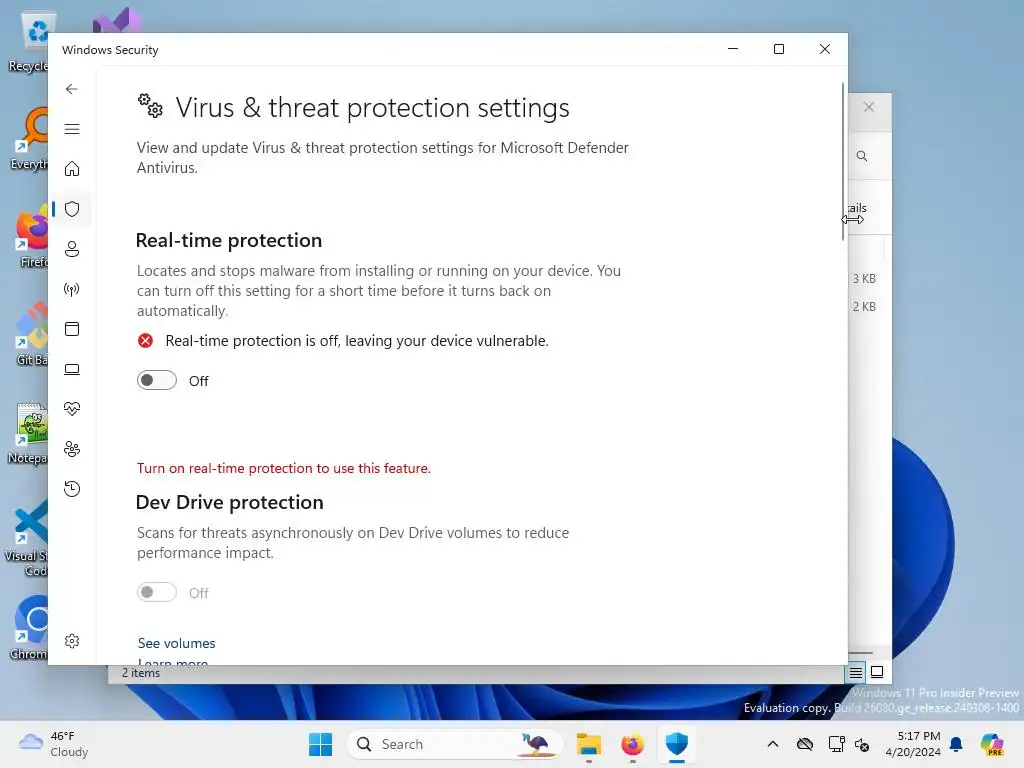Click the notification bell icon
The width and height of the screenshot is (1024, 768).
click(x=956, y=744)
